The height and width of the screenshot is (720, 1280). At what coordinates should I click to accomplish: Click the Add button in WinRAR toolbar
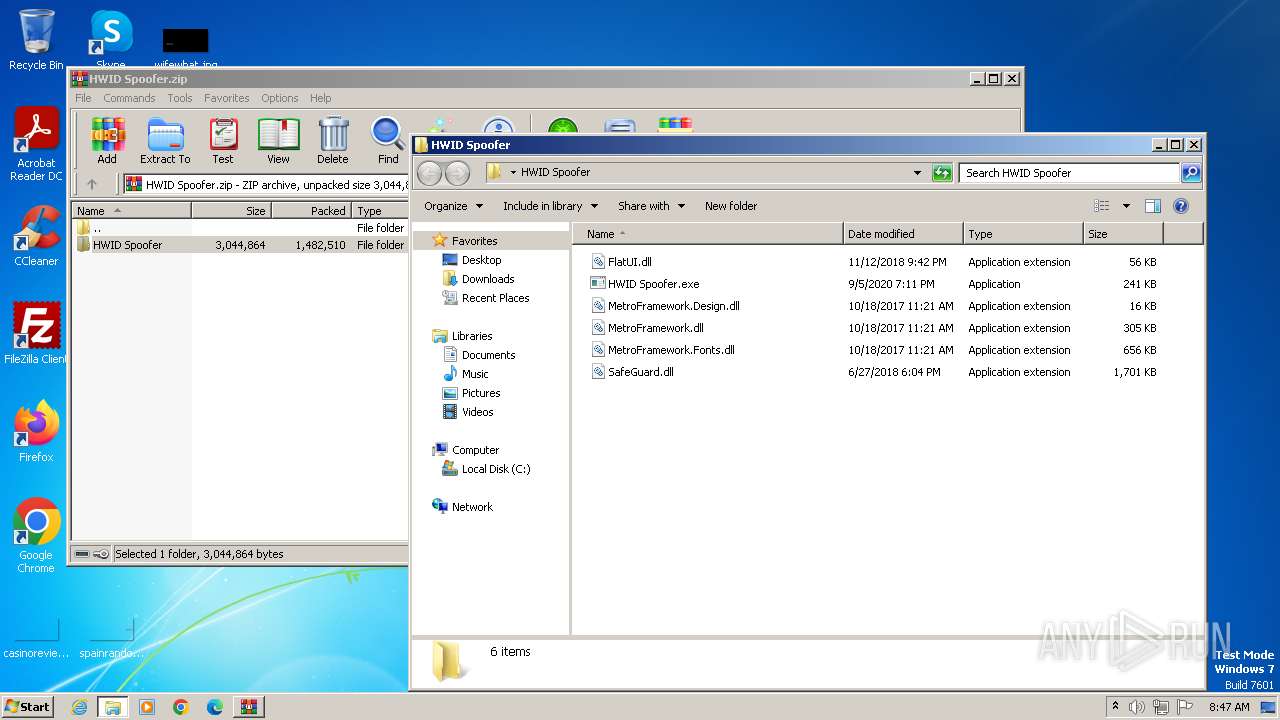(x=107, y=140)
